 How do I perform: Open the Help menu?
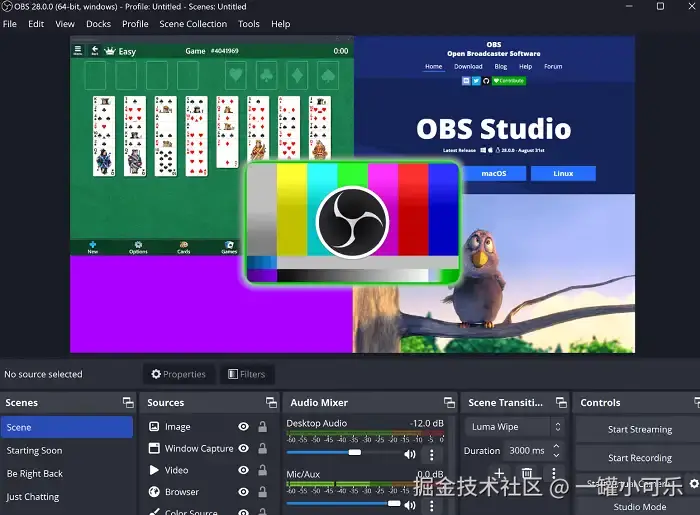(x=280, y=24)
